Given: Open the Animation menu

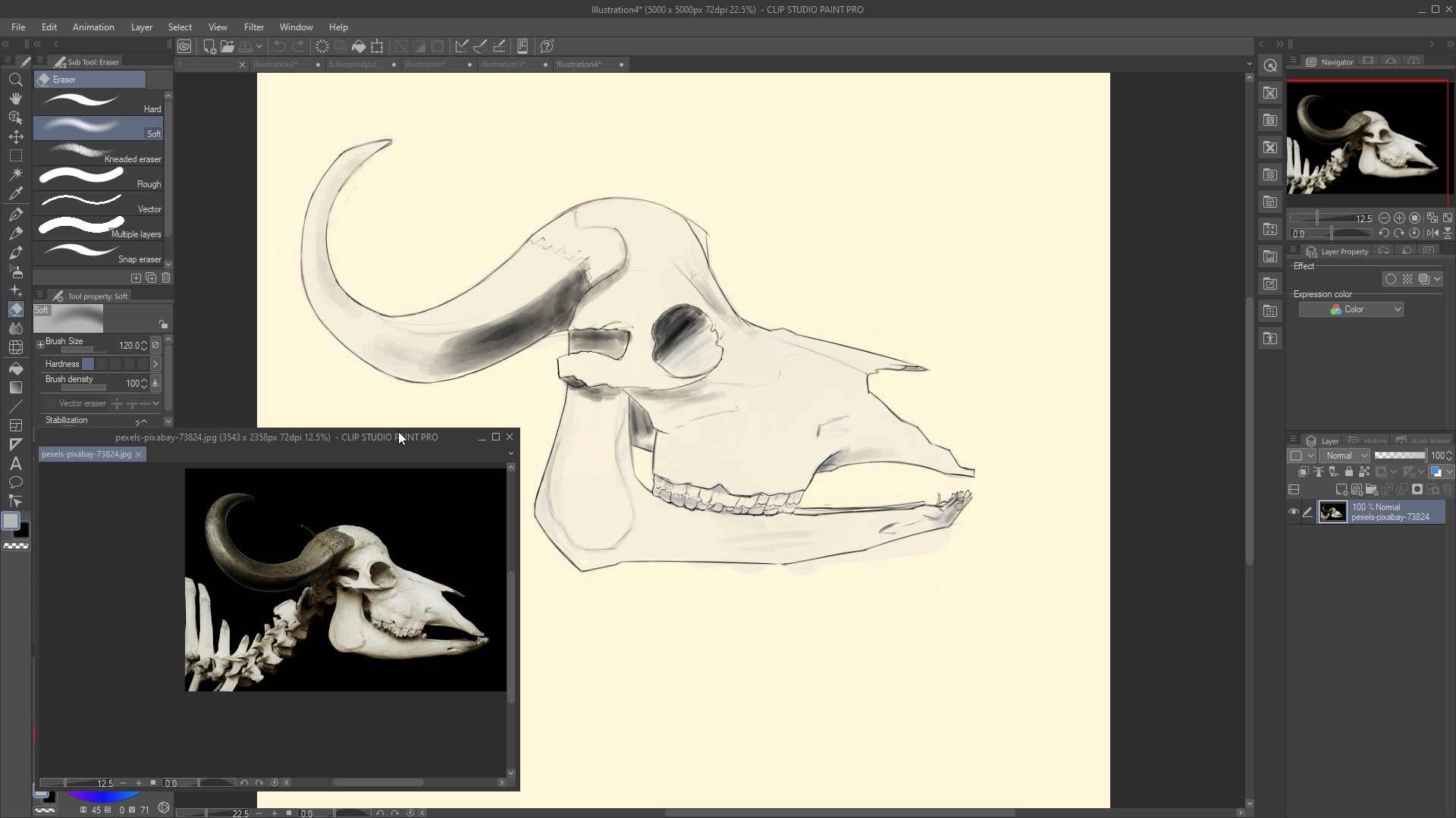Looking at the screenshot, I should [93, 27].
